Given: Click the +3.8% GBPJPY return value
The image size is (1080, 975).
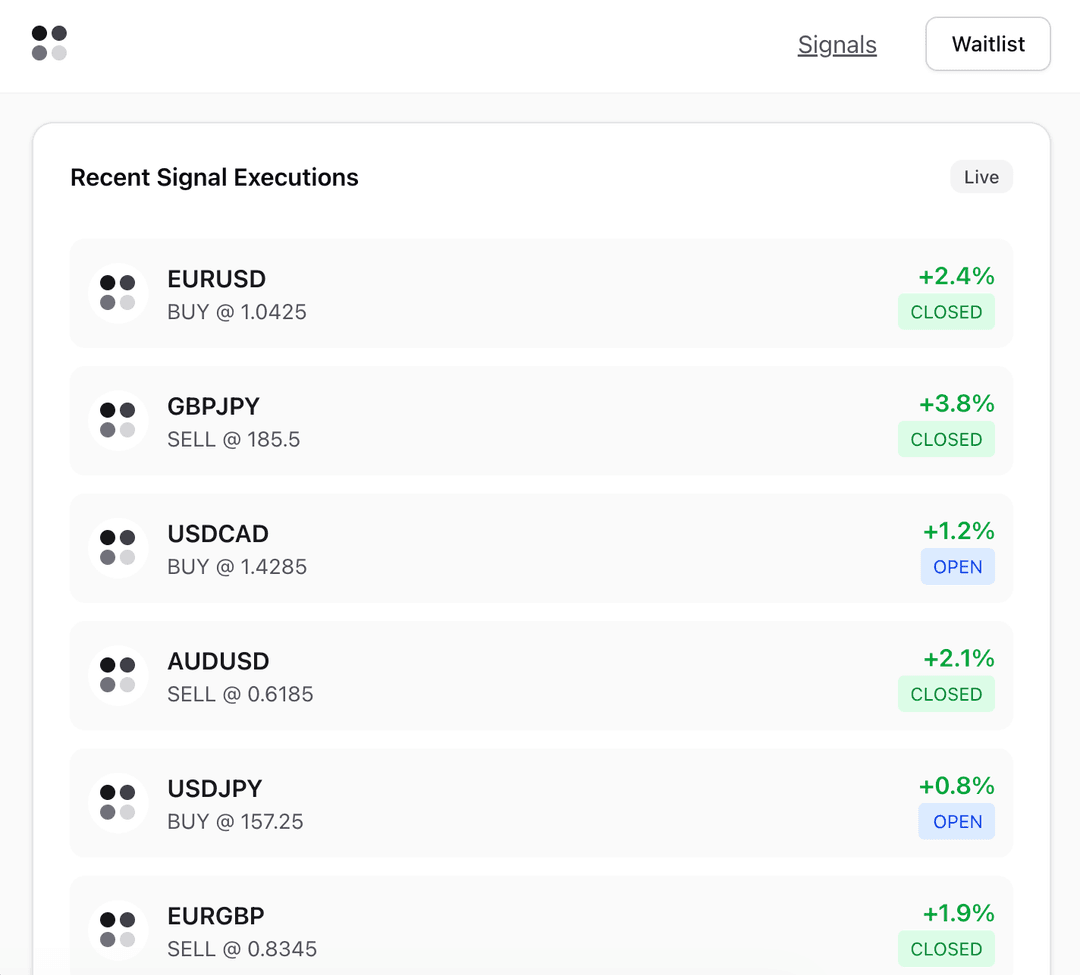Looking at the screenshot, I should tap(956, 403).
